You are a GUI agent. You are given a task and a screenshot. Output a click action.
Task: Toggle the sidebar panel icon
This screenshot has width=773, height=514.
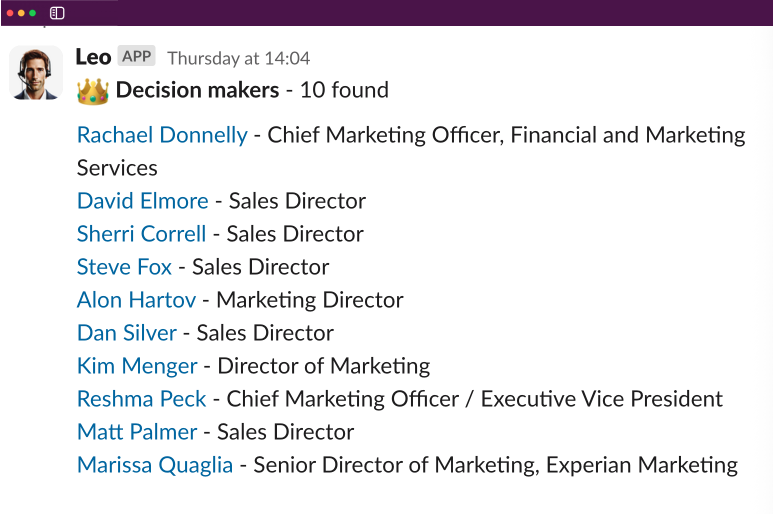pyautogui.click(x=57, y=13)
